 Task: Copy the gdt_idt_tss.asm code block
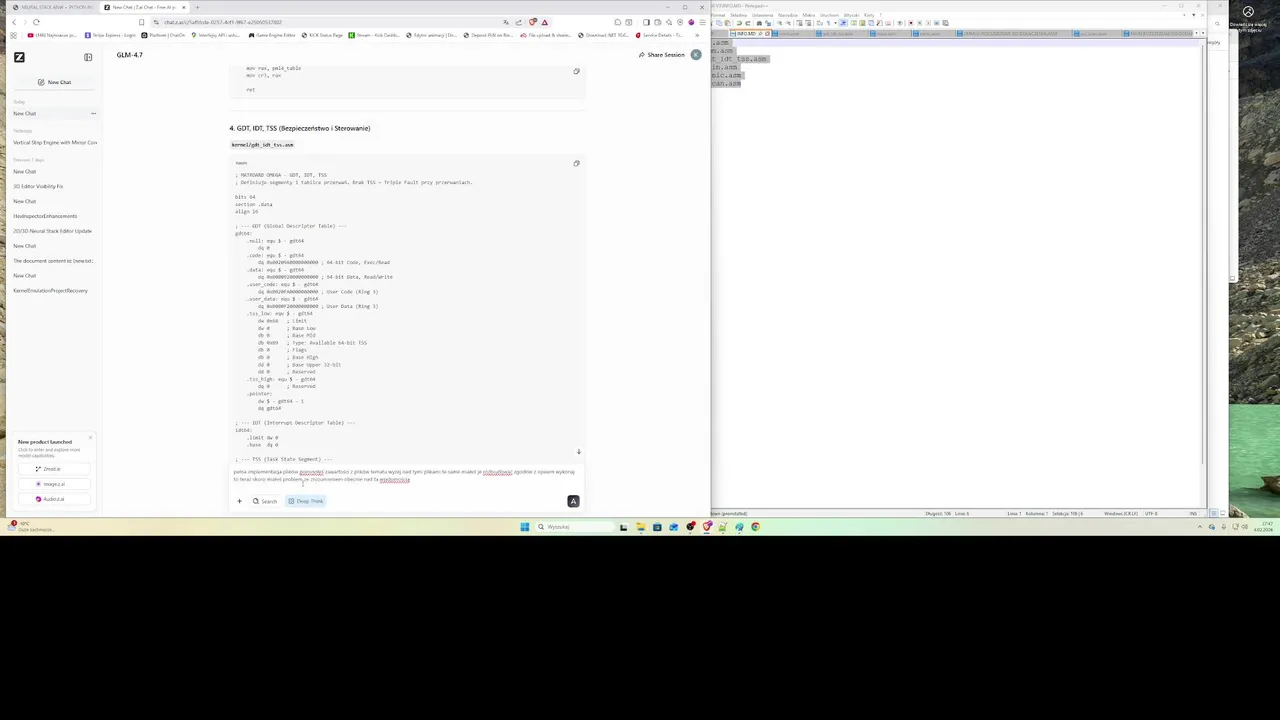click(x=576, y=163)
